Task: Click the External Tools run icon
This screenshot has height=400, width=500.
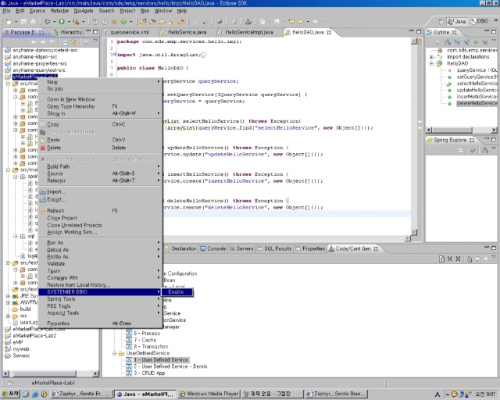Action: pyautogui.click(x=76, y=22)
